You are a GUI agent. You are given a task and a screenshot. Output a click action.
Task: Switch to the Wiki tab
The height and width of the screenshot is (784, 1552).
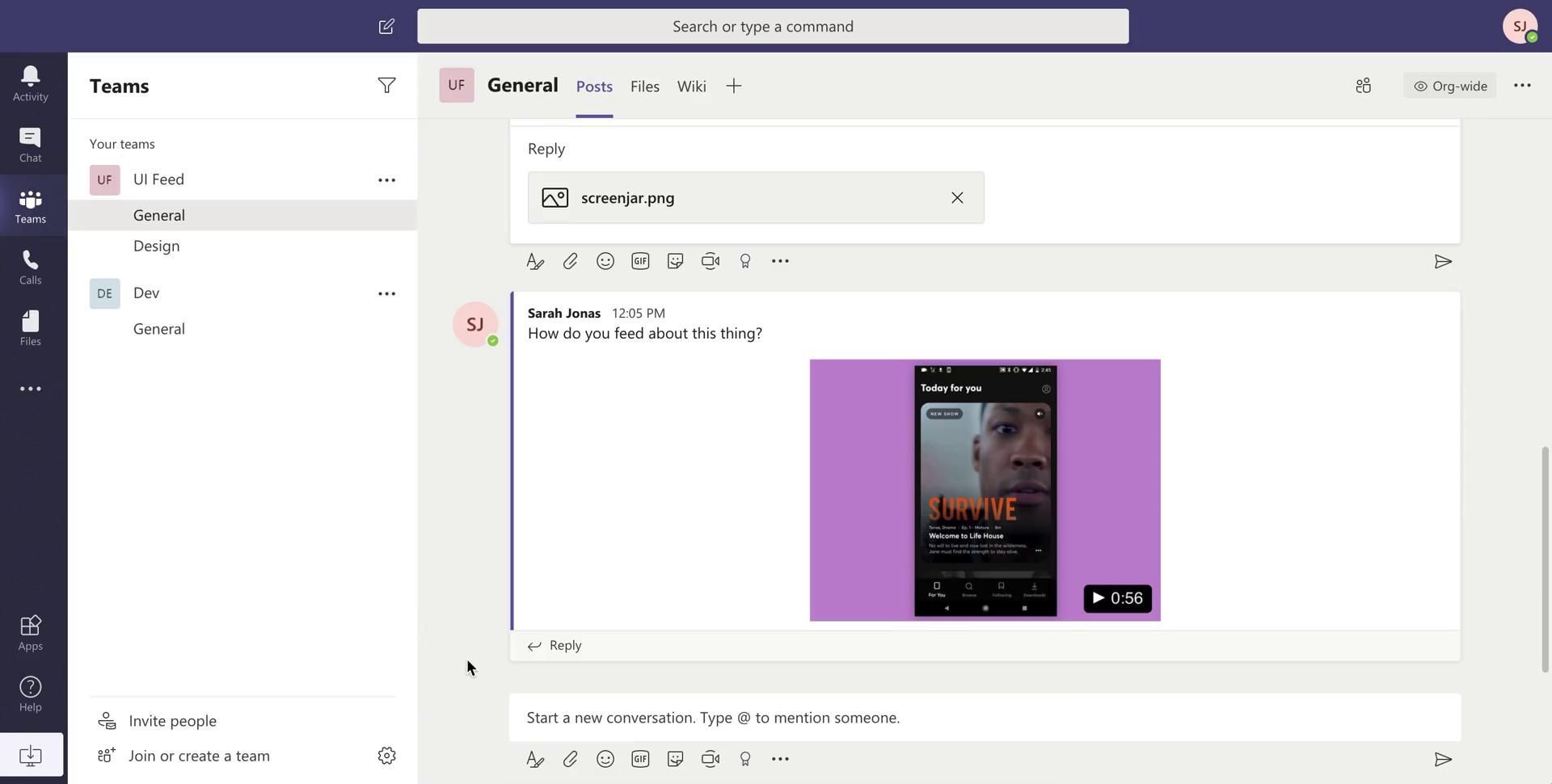click(x=691, y=86)
